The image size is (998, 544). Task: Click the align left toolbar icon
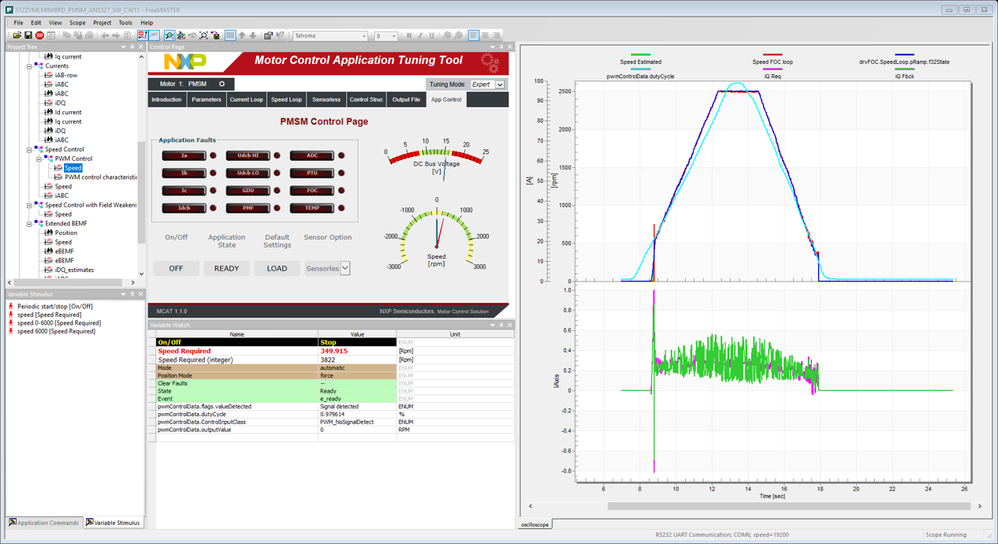click(x=473, y=36)
